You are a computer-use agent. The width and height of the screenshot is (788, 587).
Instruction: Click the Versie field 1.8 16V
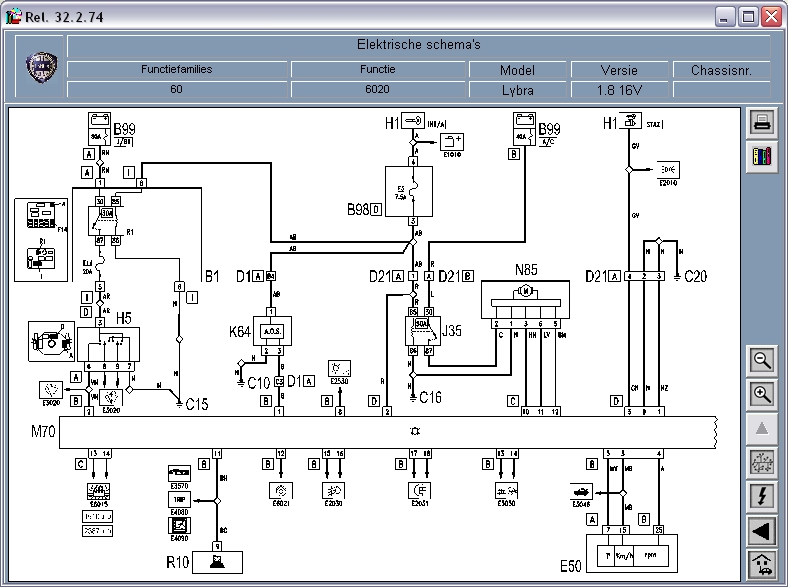tap(619, 90)
